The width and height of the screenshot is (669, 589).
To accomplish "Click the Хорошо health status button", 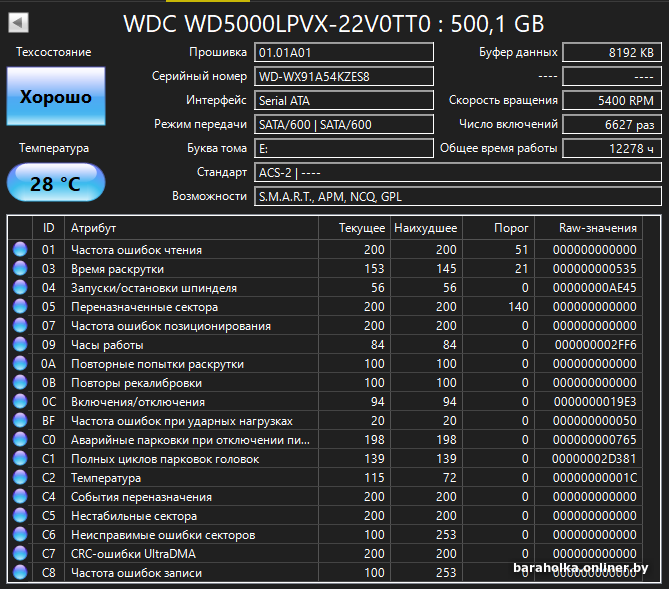I will coord(56,96).
